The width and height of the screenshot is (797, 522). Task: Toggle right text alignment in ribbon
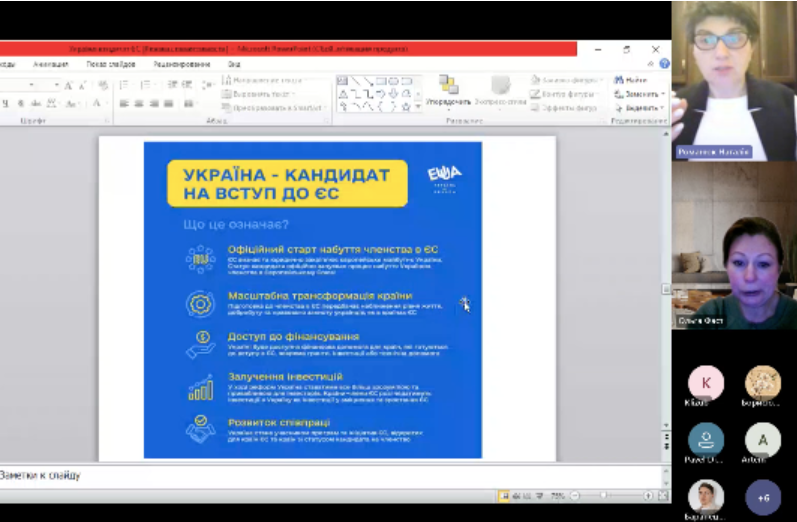pyautogui.click(x=154, y=103)
